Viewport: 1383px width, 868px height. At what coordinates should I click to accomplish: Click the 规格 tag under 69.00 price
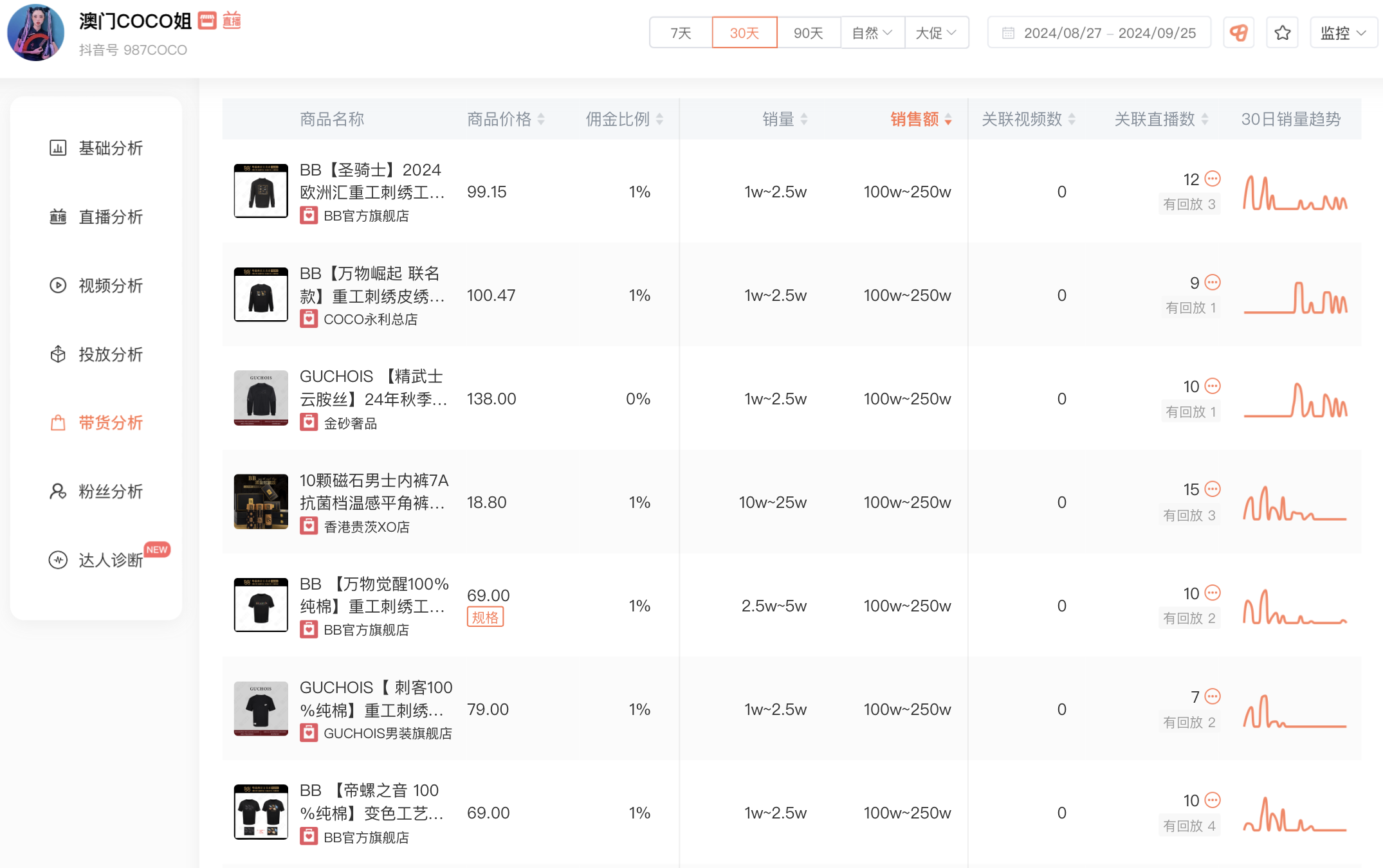[485, 617]
